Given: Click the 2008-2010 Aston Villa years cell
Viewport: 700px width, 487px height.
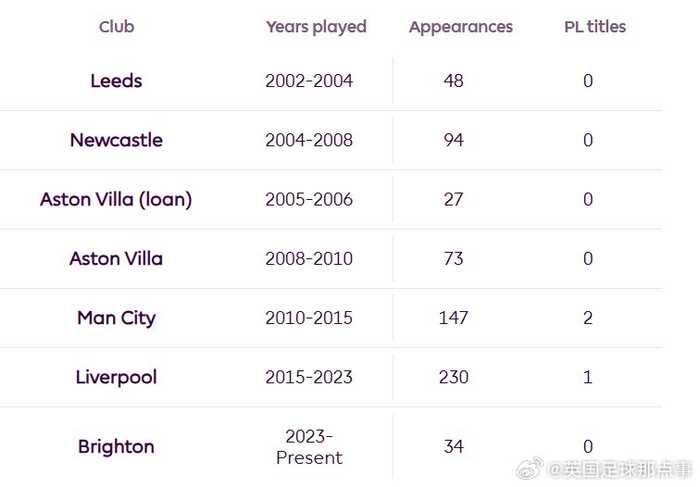Looking at the screenshot, I should [x=309, y=259].
